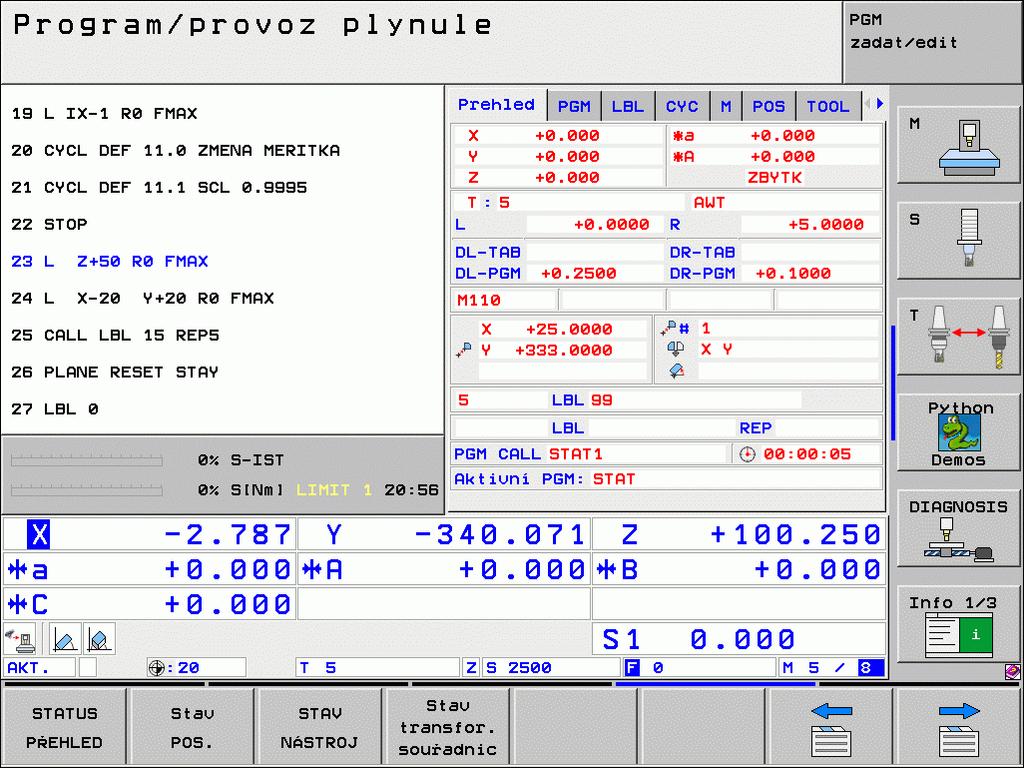Click the mirror axes icon beside X Y
The width and height of the screenshot is (1024, 768).
coord(676,349)
